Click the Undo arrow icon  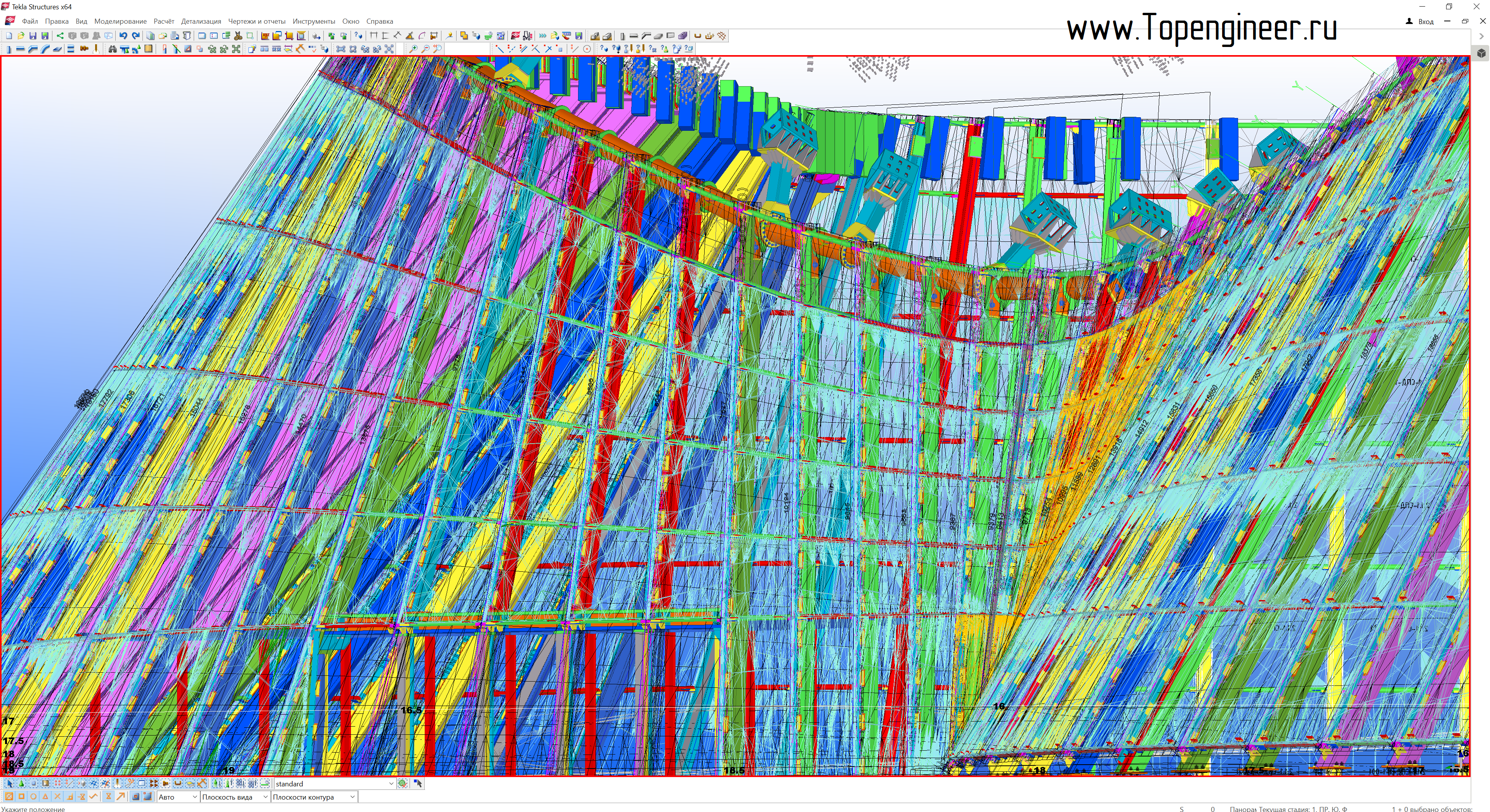(x=123, y=36)
